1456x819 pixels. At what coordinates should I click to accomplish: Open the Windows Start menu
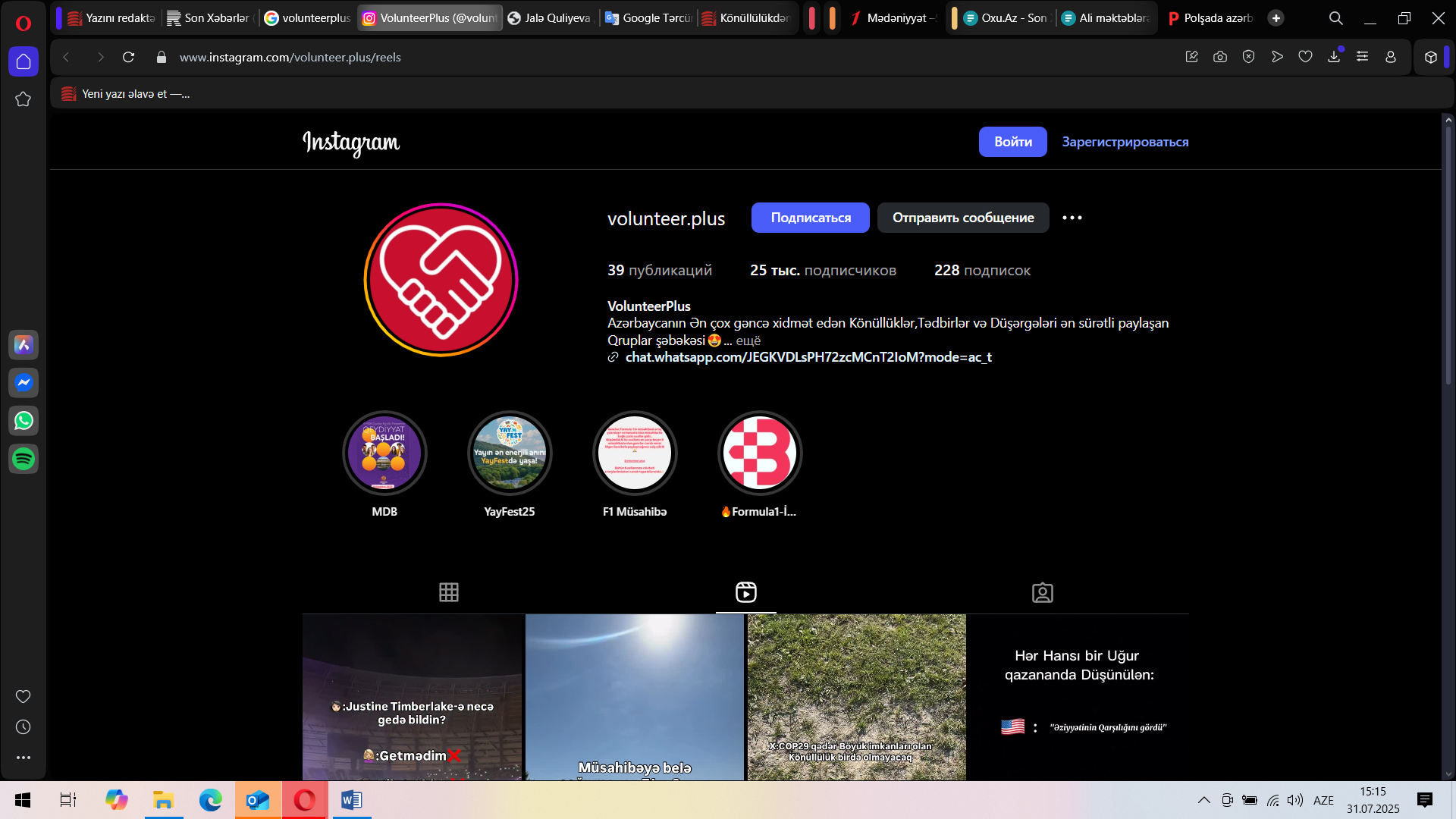point(23,800)
